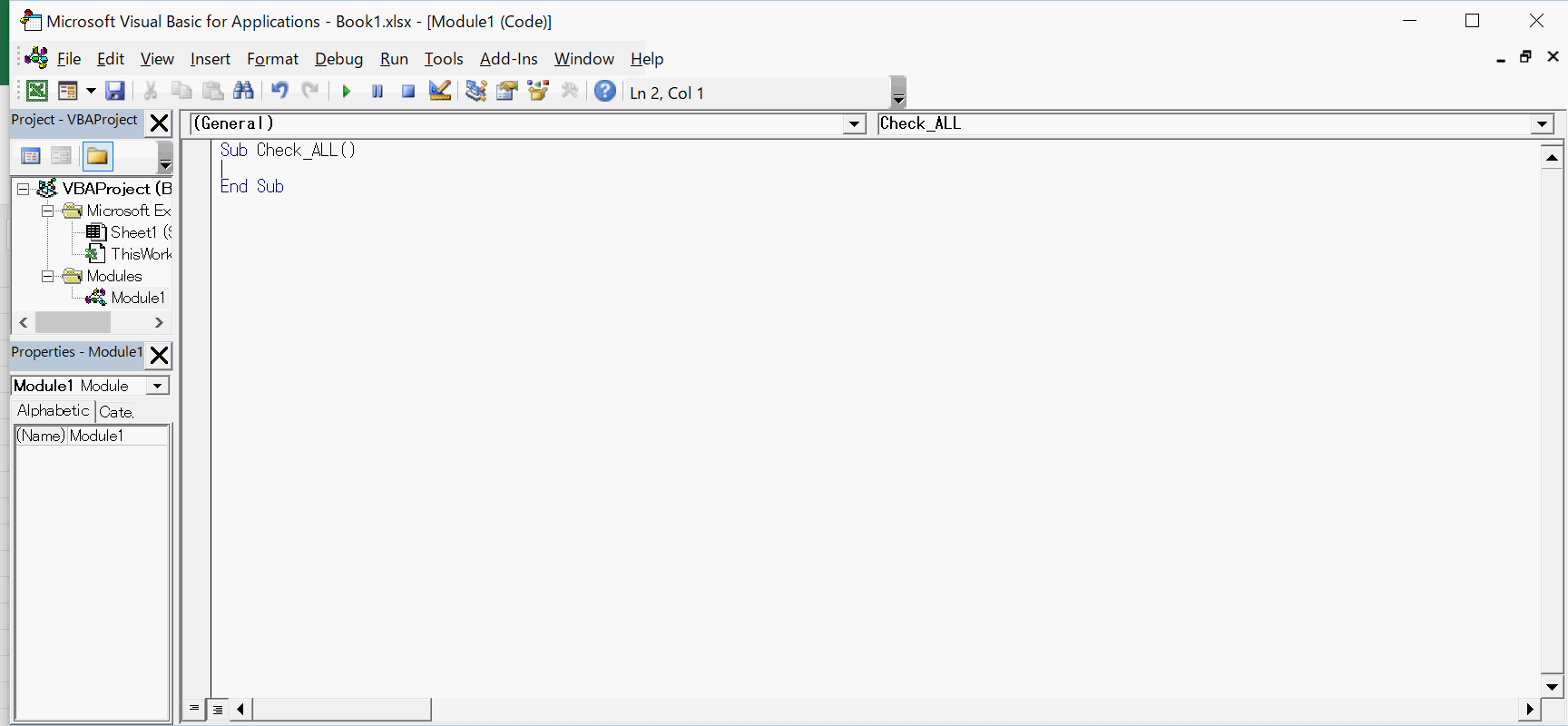This screenshot has width=1568, height=726.
Task: Click the (Name) Module1 property field
Action: tap(92, 436)
